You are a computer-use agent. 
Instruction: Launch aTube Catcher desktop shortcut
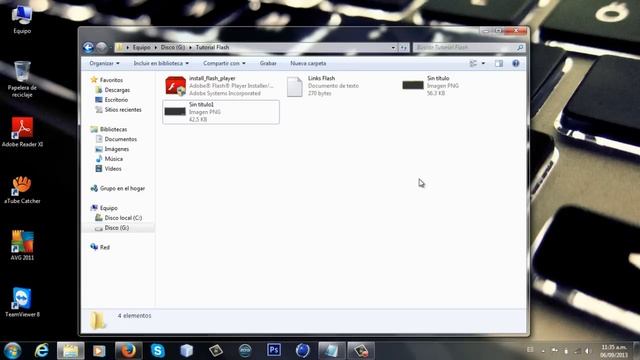(x=22, y=189)
